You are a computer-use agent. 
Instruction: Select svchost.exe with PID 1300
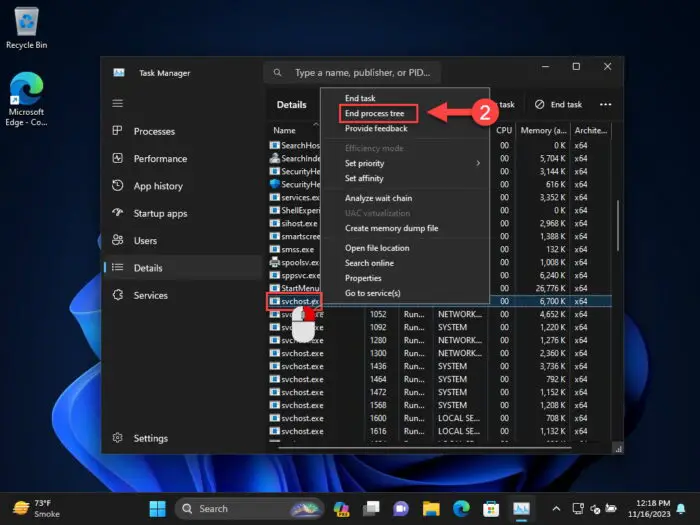click(x=440, y=353)
